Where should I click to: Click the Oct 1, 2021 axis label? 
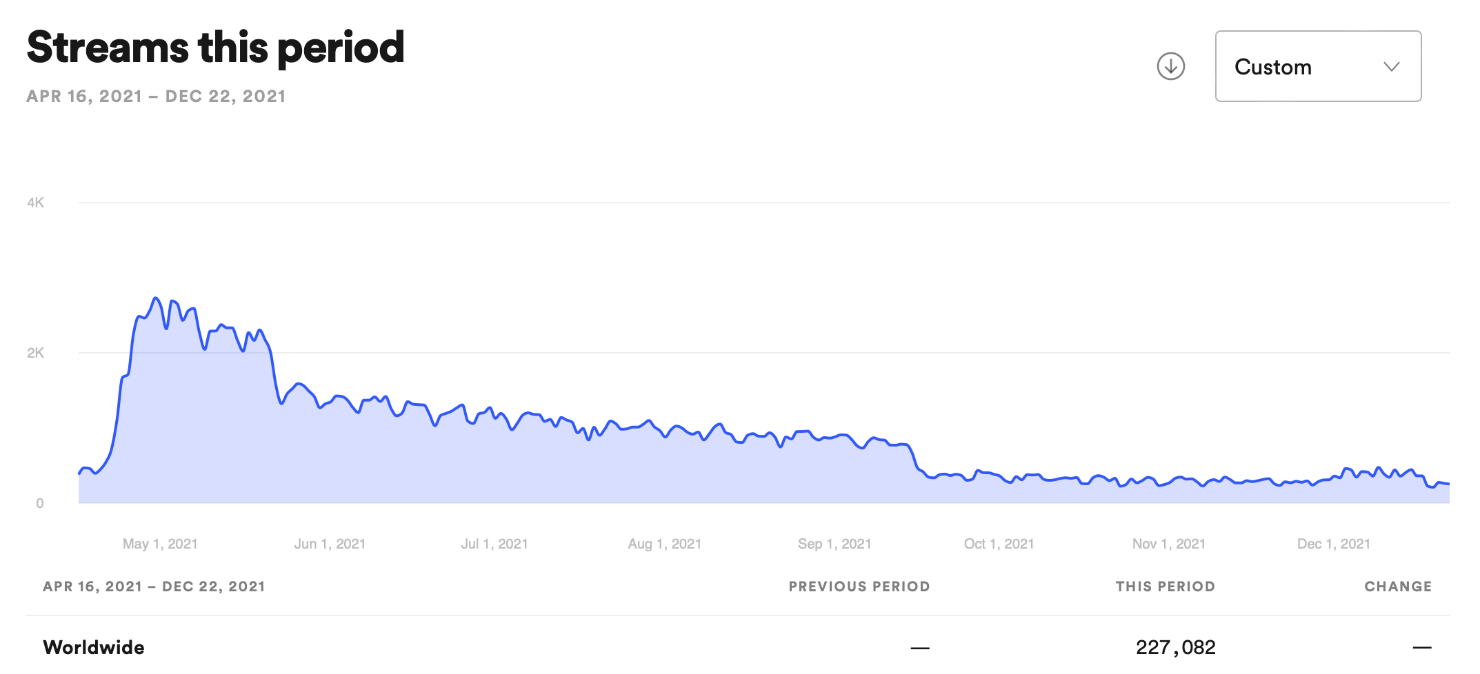[x=998, y=544]
